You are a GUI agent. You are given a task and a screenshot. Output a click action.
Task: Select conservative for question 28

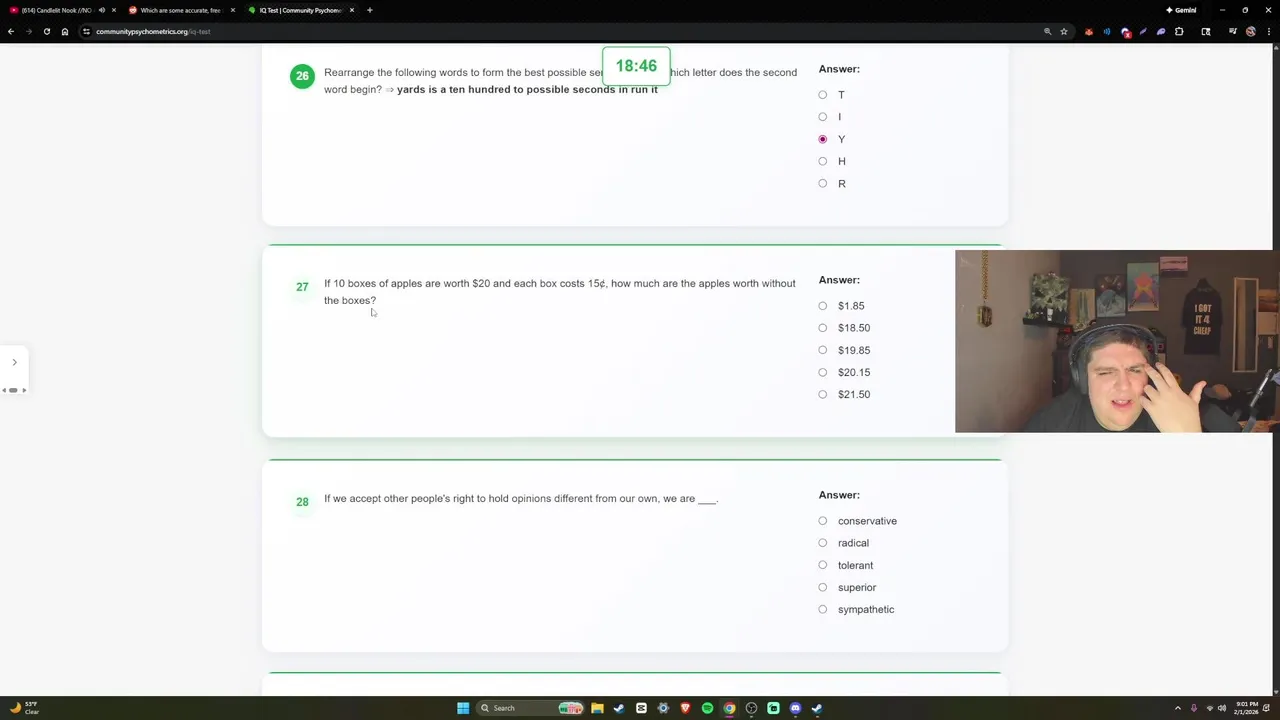coord(823,521)
